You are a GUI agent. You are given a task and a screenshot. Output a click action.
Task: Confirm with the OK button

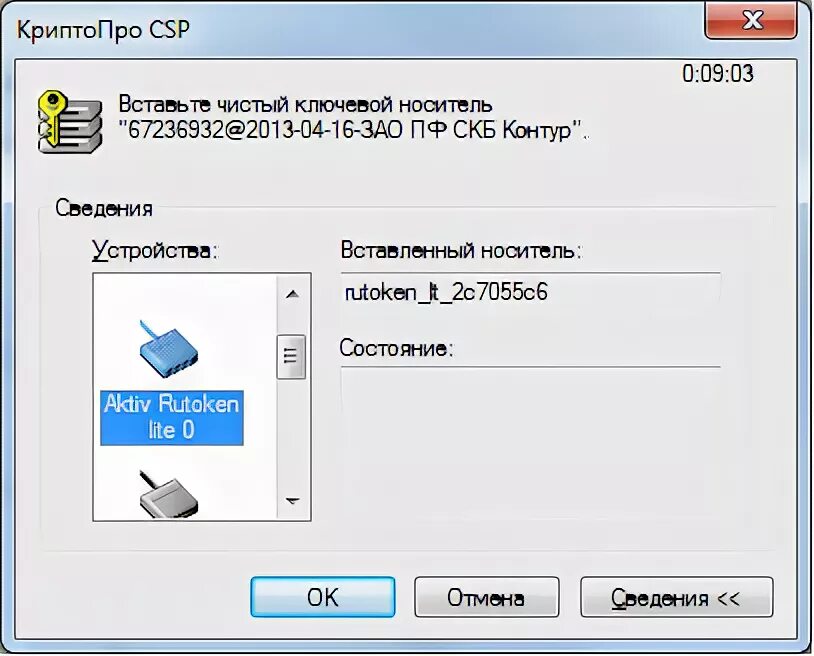coord(322,597)
